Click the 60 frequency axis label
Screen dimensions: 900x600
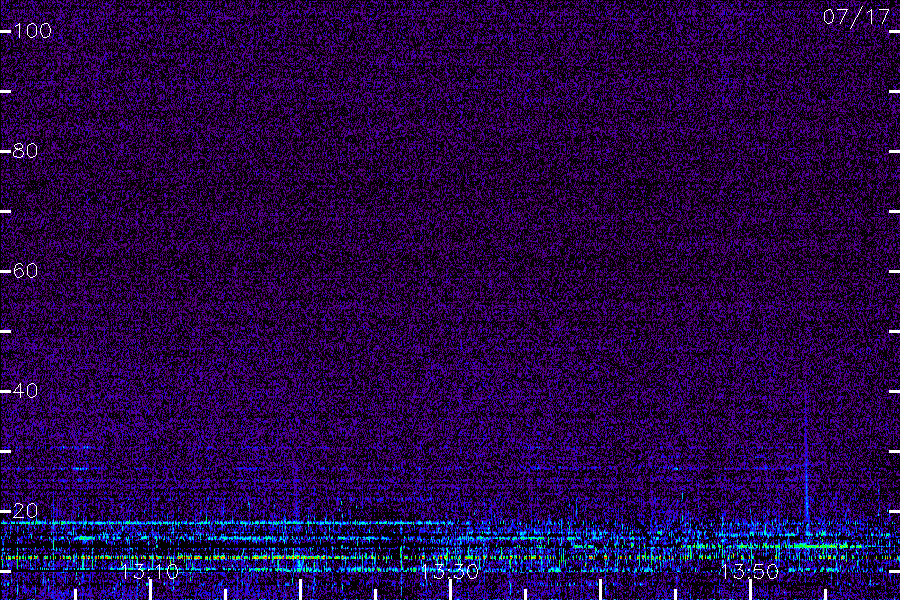click(x=25, y=270)
